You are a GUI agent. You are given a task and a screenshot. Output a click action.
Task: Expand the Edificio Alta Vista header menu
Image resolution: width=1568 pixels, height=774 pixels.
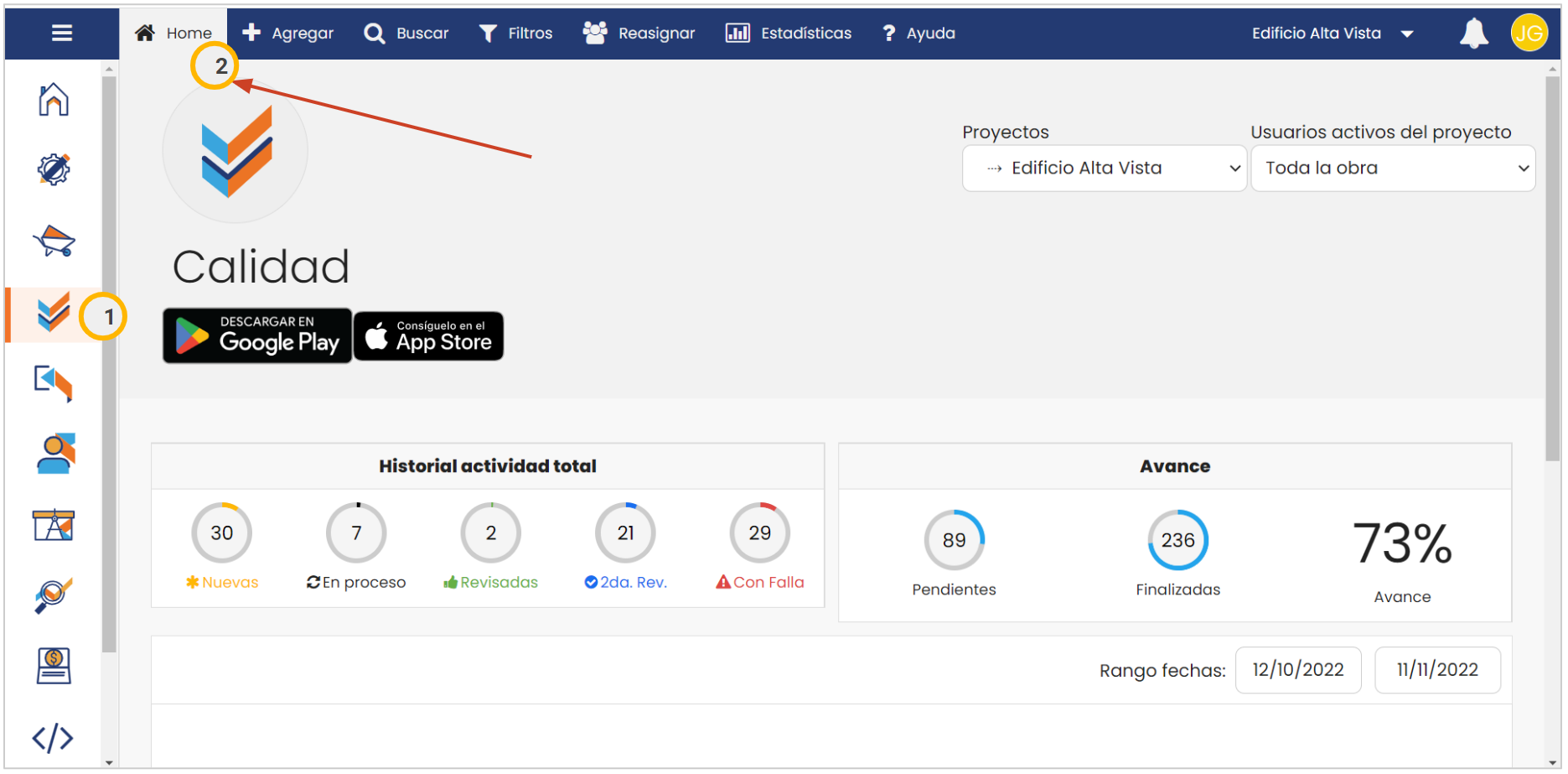pos(1332,34)
